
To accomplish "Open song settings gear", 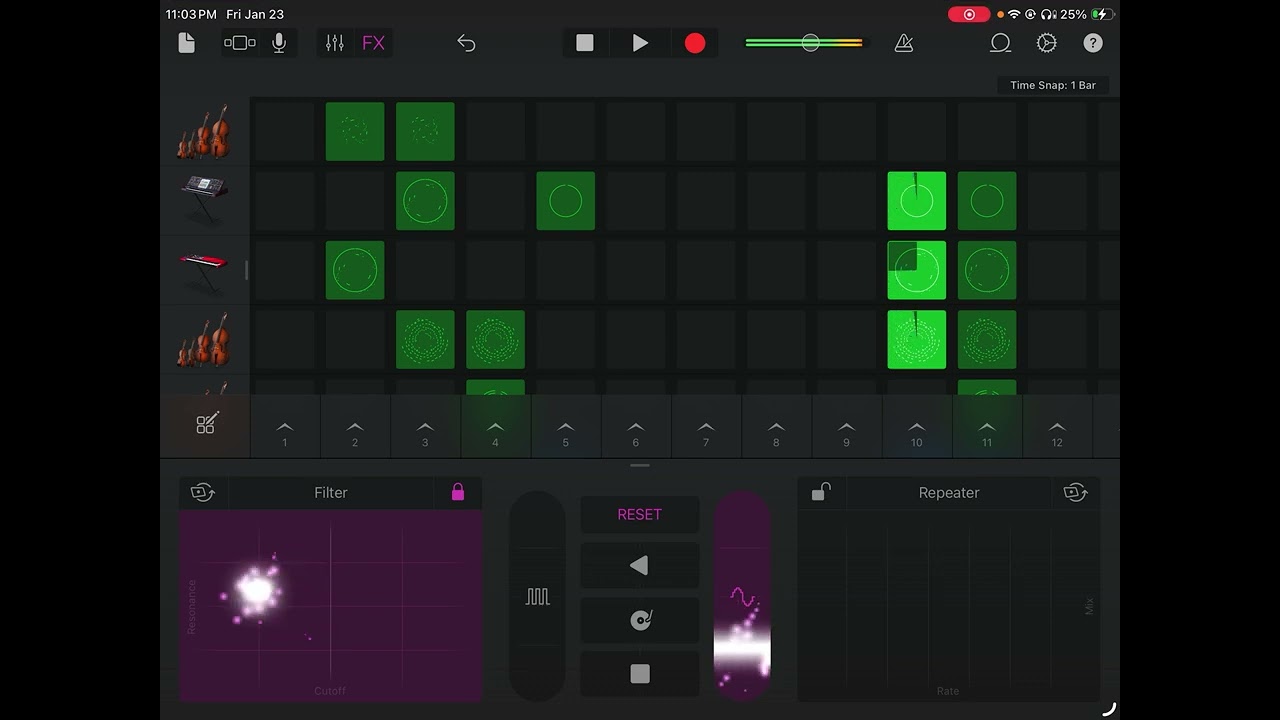I will coord(1047,43).
